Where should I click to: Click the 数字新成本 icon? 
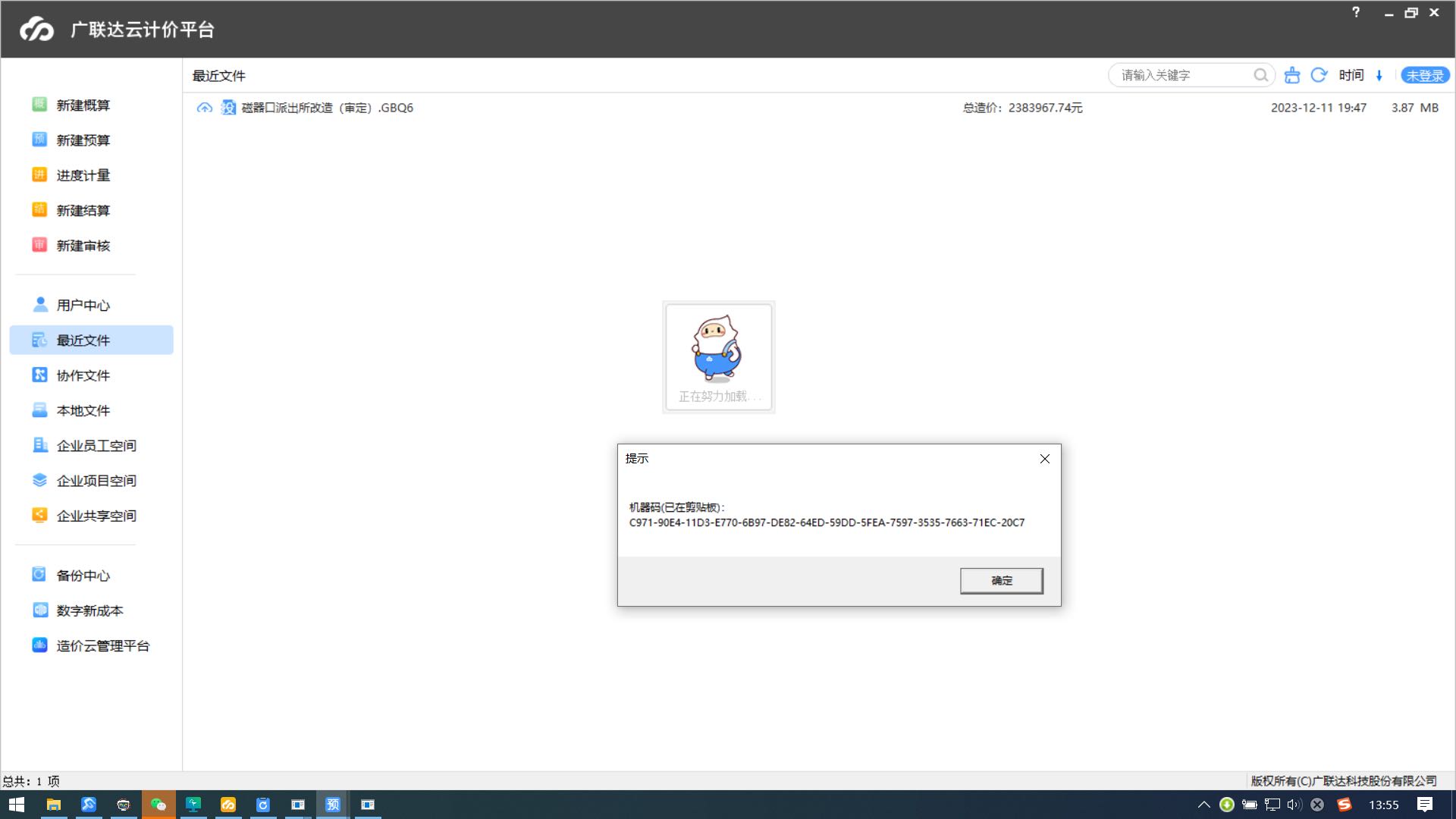[x=39, y=610]
